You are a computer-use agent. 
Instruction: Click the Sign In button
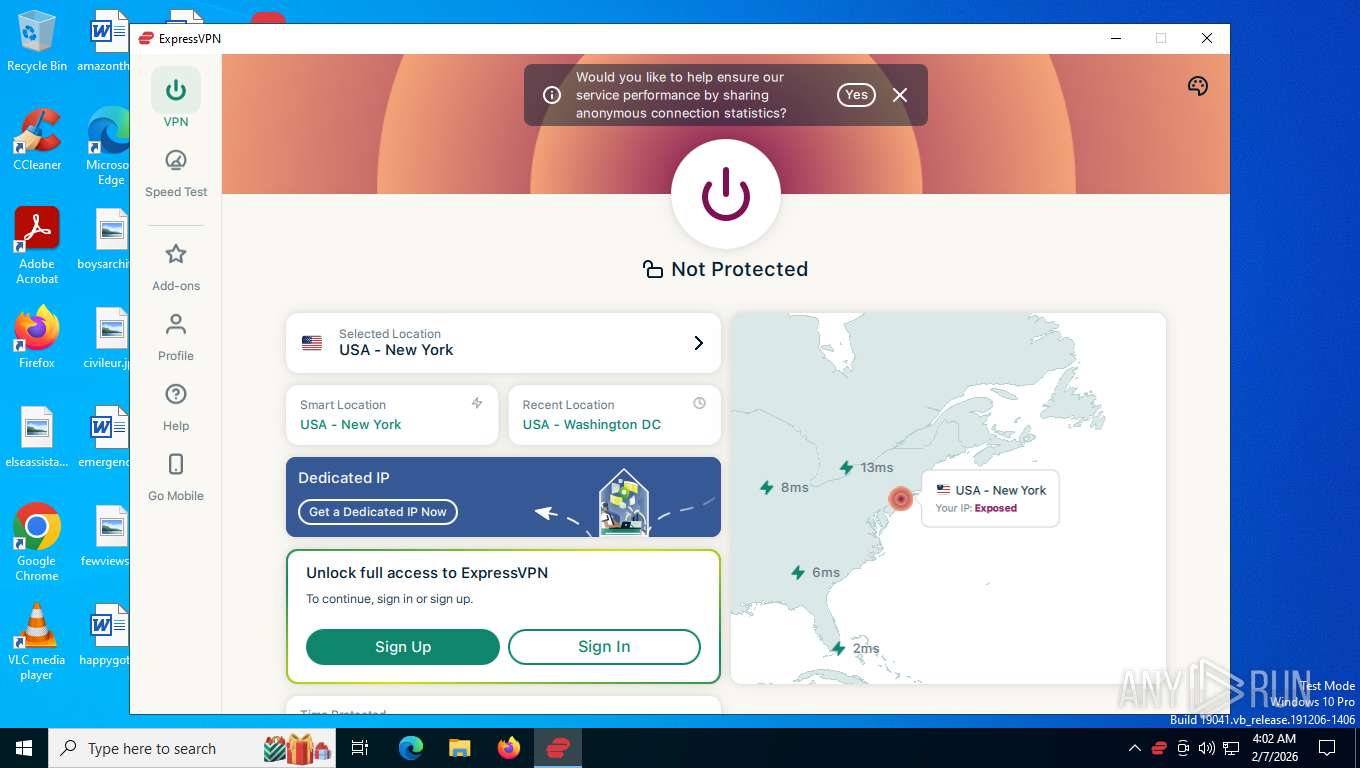[x=604, y=647]
